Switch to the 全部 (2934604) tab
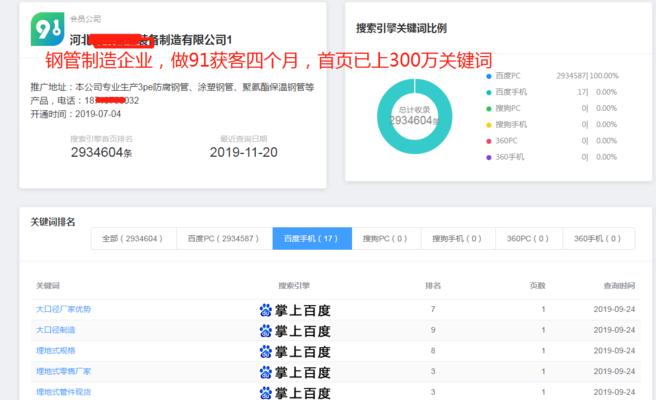 134,238
